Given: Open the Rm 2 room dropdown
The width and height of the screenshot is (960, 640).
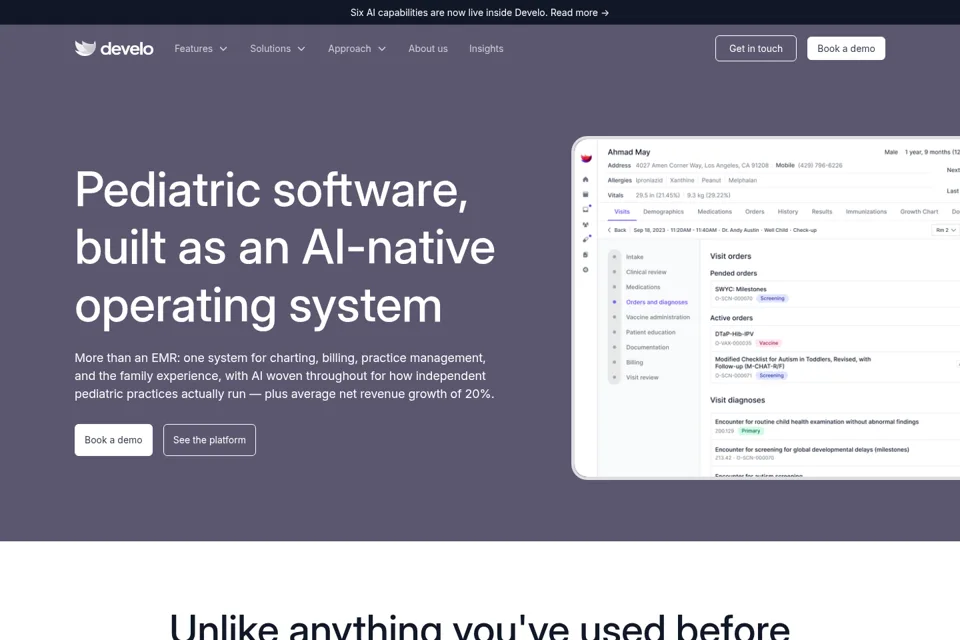Looking at the screenshot, I should (945, 230).
